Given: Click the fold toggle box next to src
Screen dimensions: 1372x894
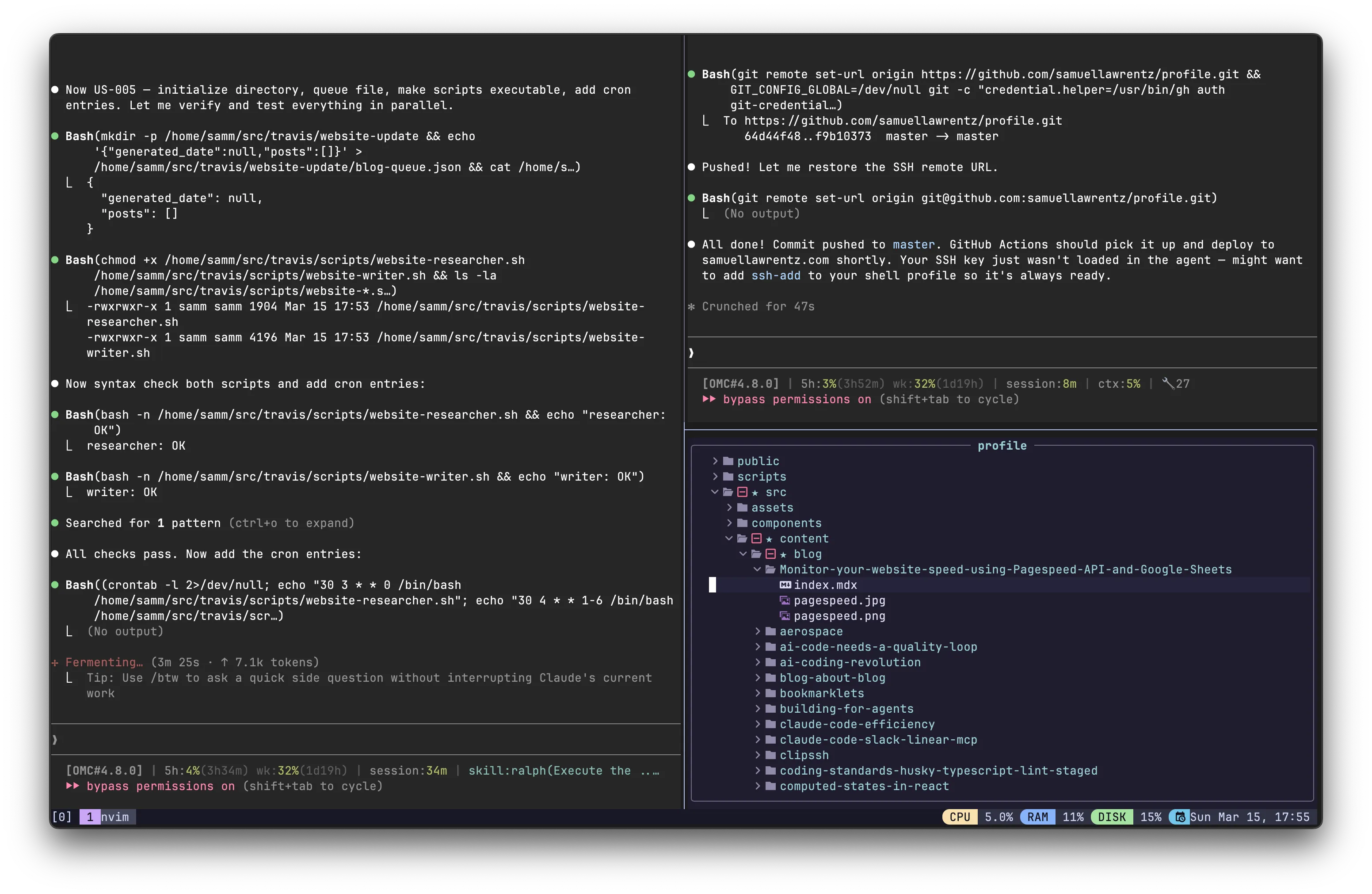Looking at the screenshot, I should 742,492.
